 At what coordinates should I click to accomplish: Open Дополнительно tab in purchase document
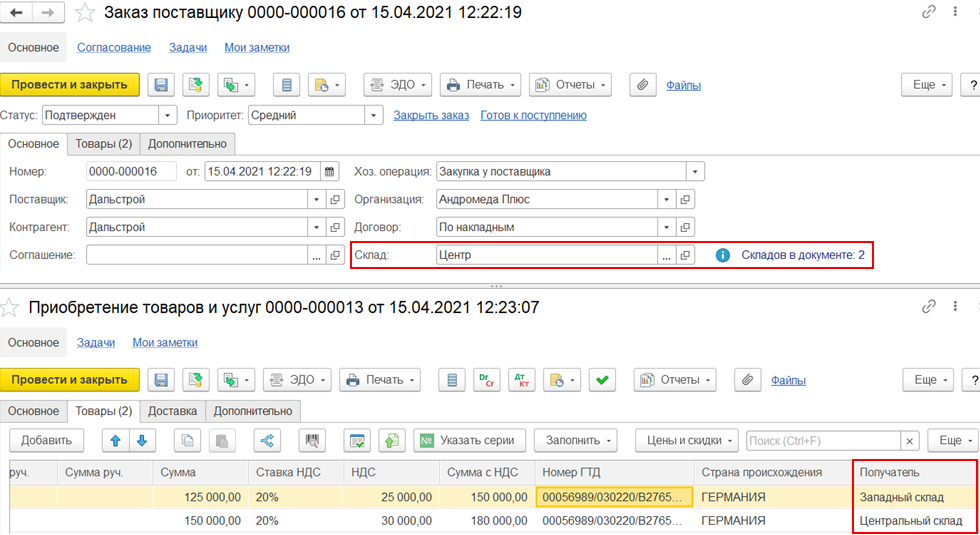(253, 411)
